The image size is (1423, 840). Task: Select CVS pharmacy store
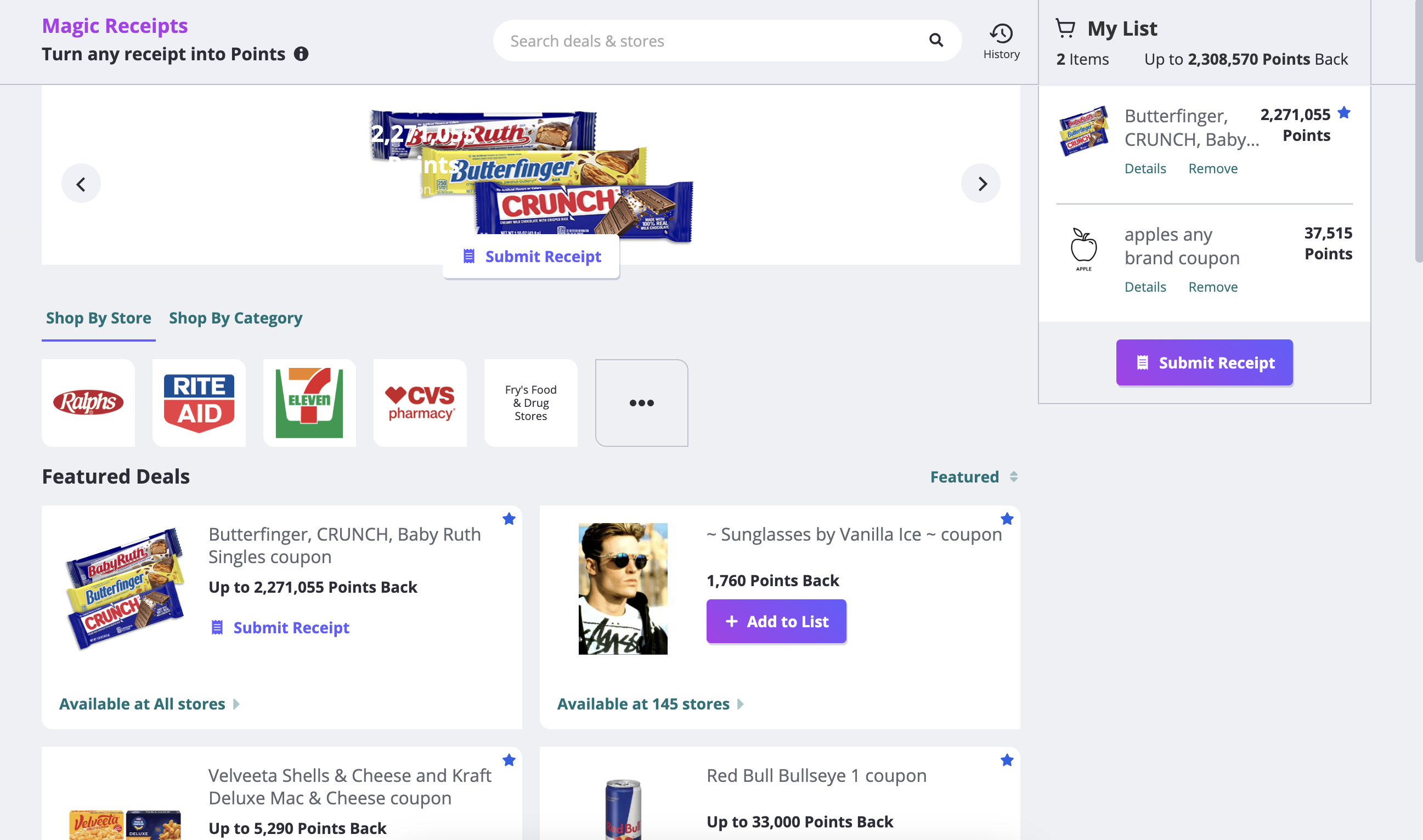pos(420,402)
